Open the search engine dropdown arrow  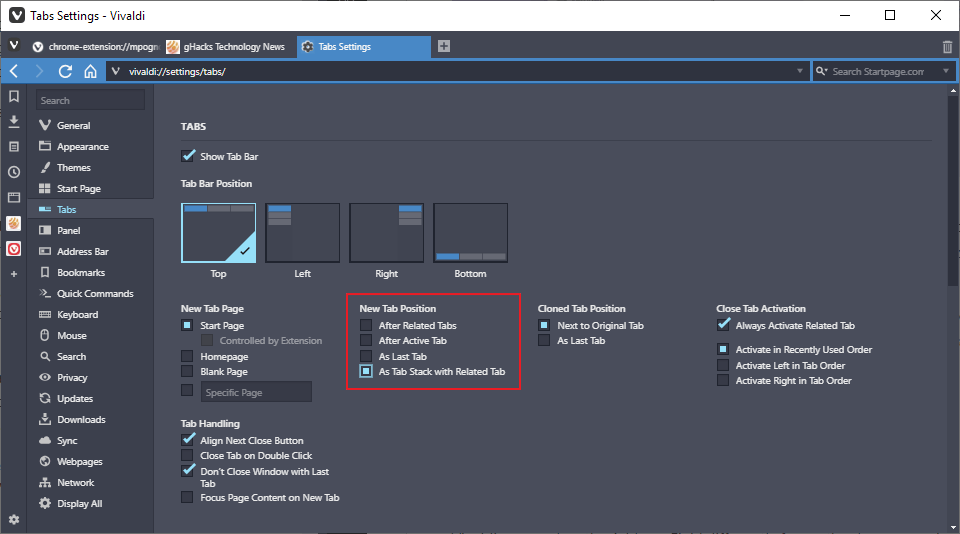point(946,71)
